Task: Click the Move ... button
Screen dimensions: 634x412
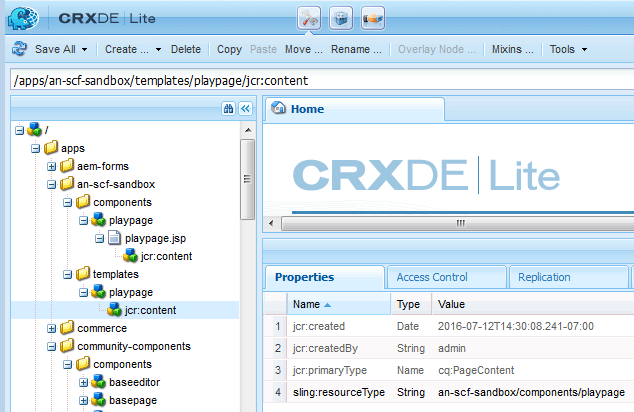Action: pyautogui.click(x=304, y=49)
